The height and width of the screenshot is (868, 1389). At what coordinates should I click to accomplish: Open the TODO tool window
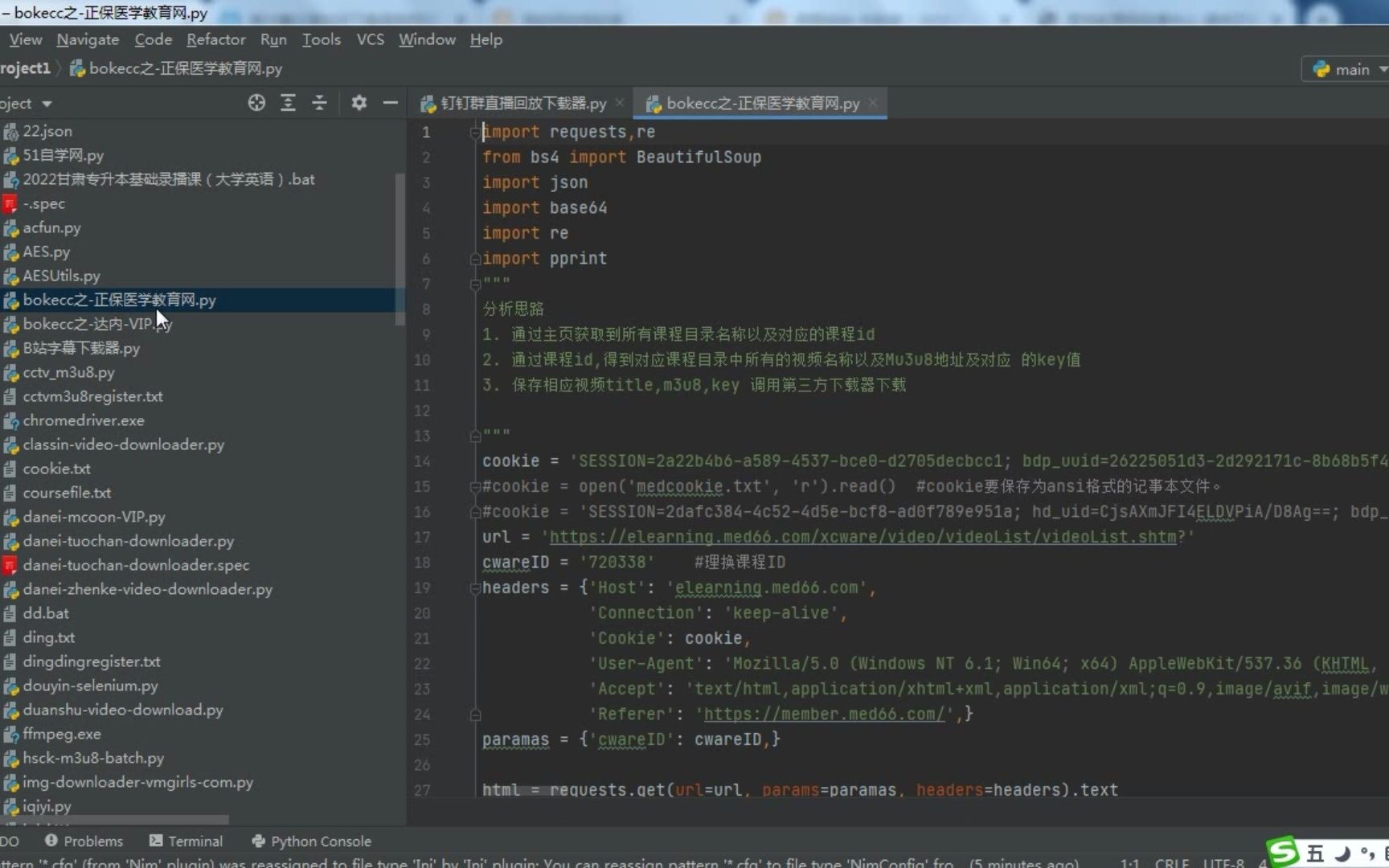tap(9, 841)
